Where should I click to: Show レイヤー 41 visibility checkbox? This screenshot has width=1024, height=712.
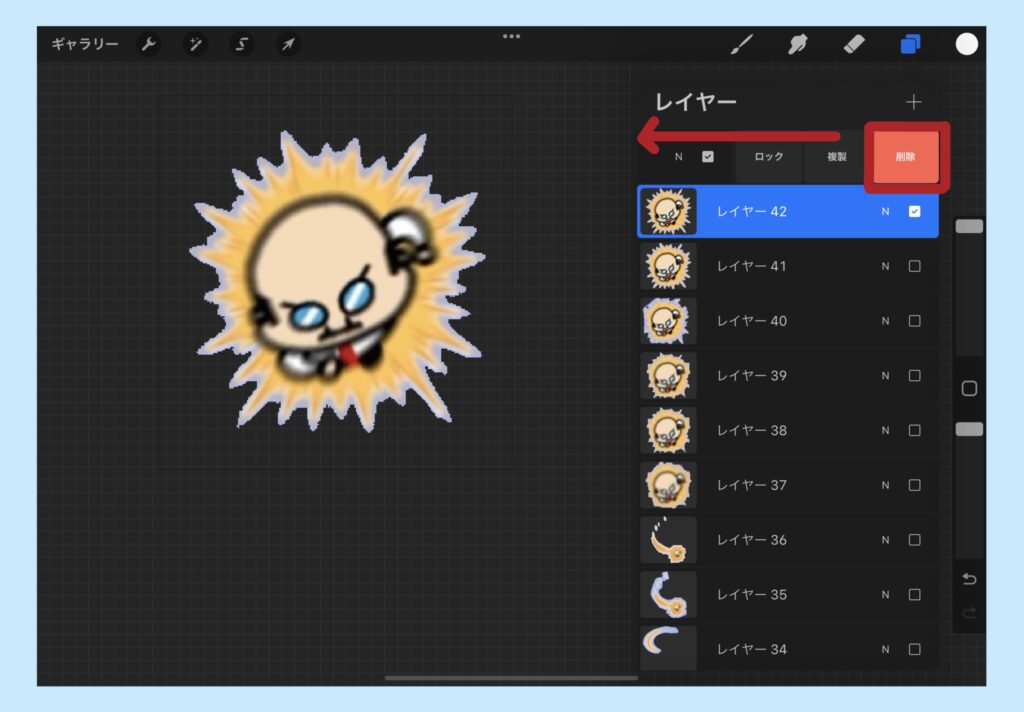coord(914,267)
